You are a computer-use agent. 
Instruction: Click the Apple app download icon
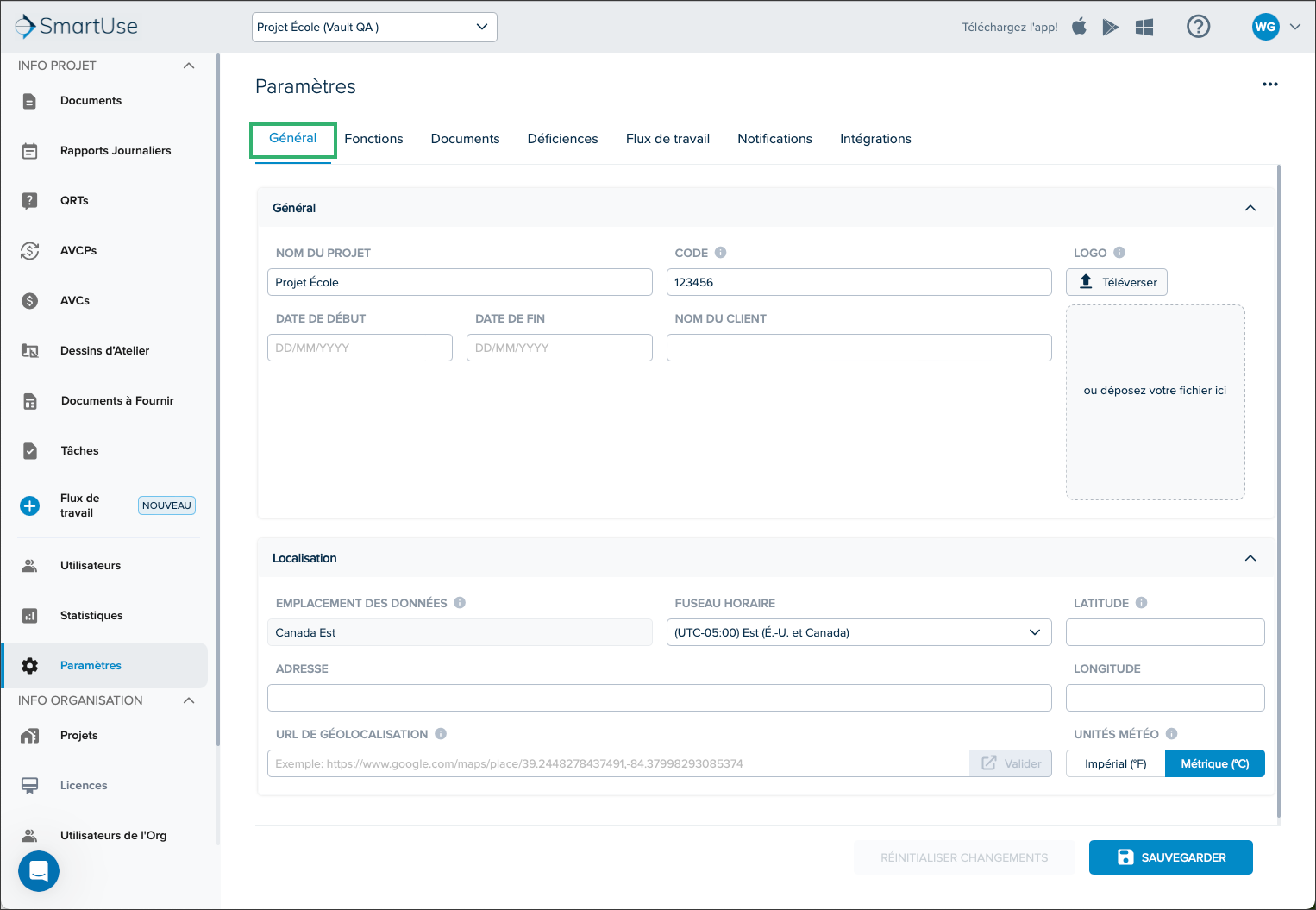[x=1079, y=27]
